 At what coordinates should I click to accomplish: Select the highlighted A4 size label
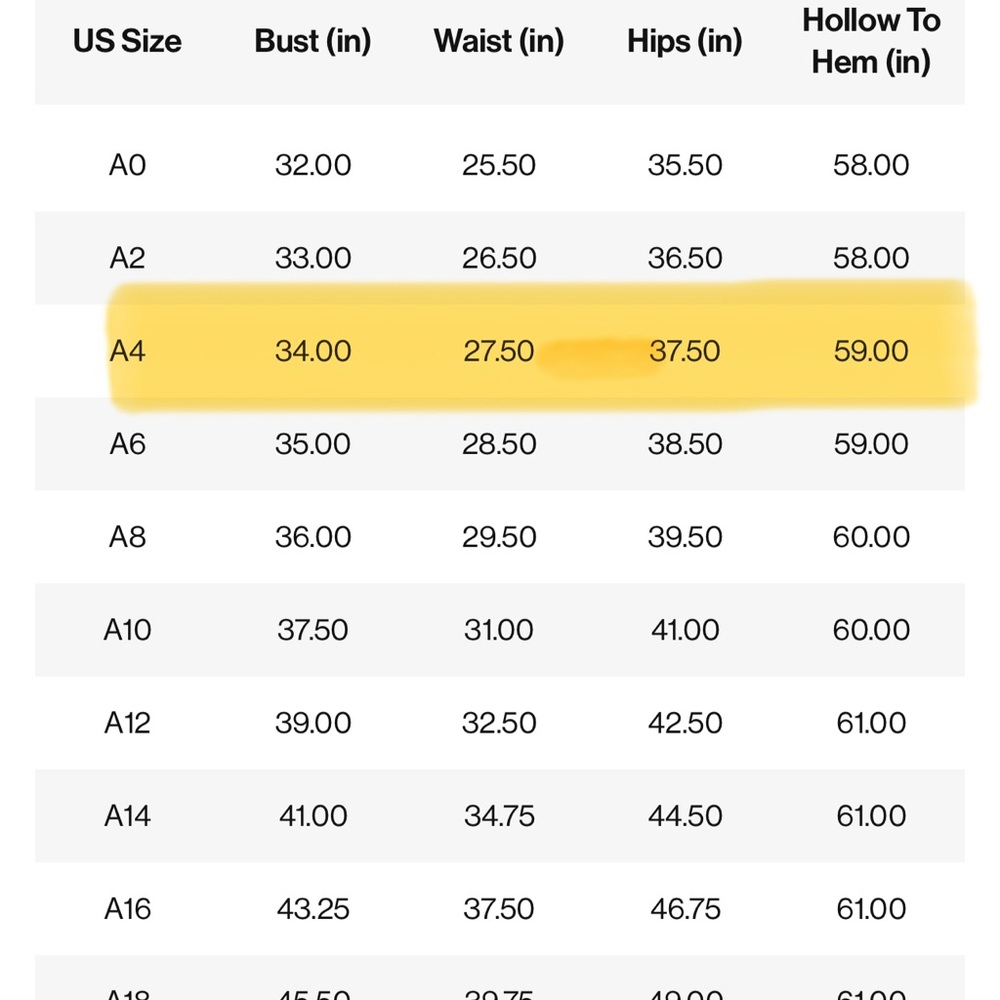(x=128, y=351)
